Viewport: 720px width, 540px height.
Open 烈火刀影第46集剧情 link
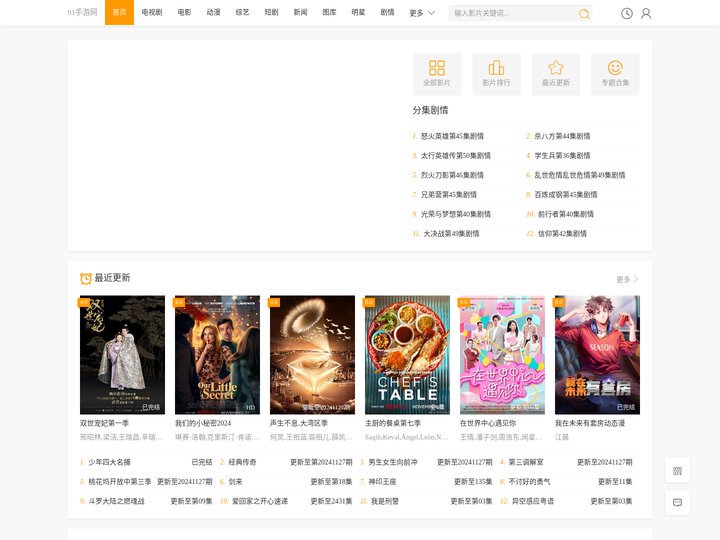click(x=452, y=175)
